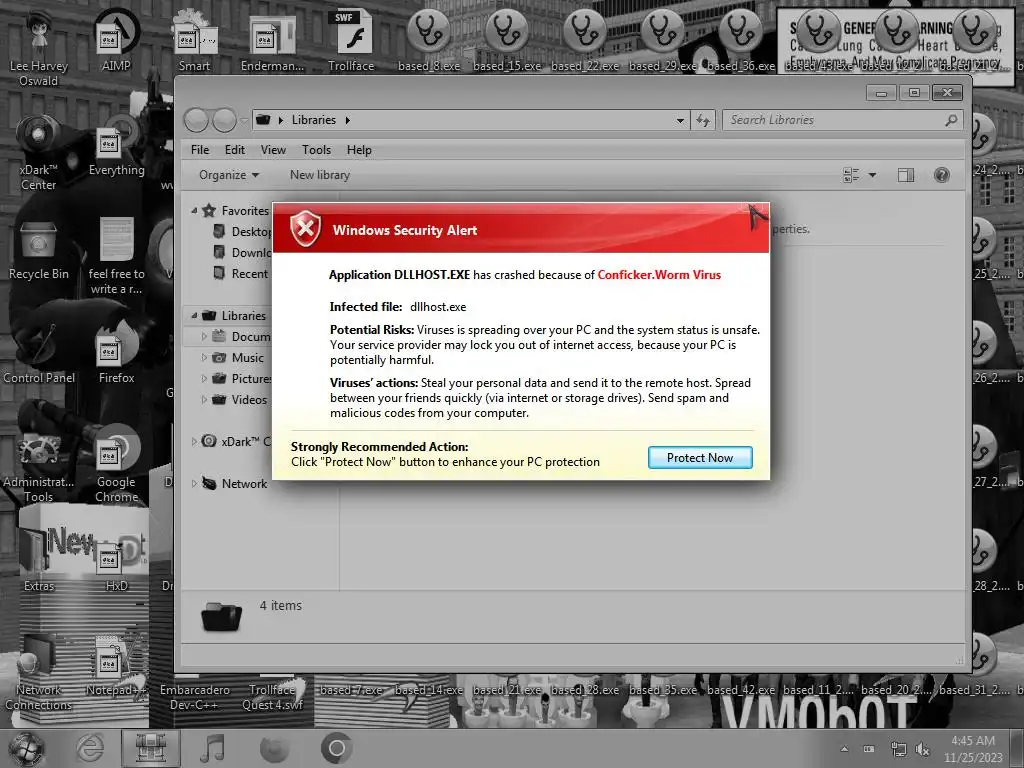This screenshot has width=1024, height=768.
Task: Click the Forward navigation button
Action: [x=224, y=120]
